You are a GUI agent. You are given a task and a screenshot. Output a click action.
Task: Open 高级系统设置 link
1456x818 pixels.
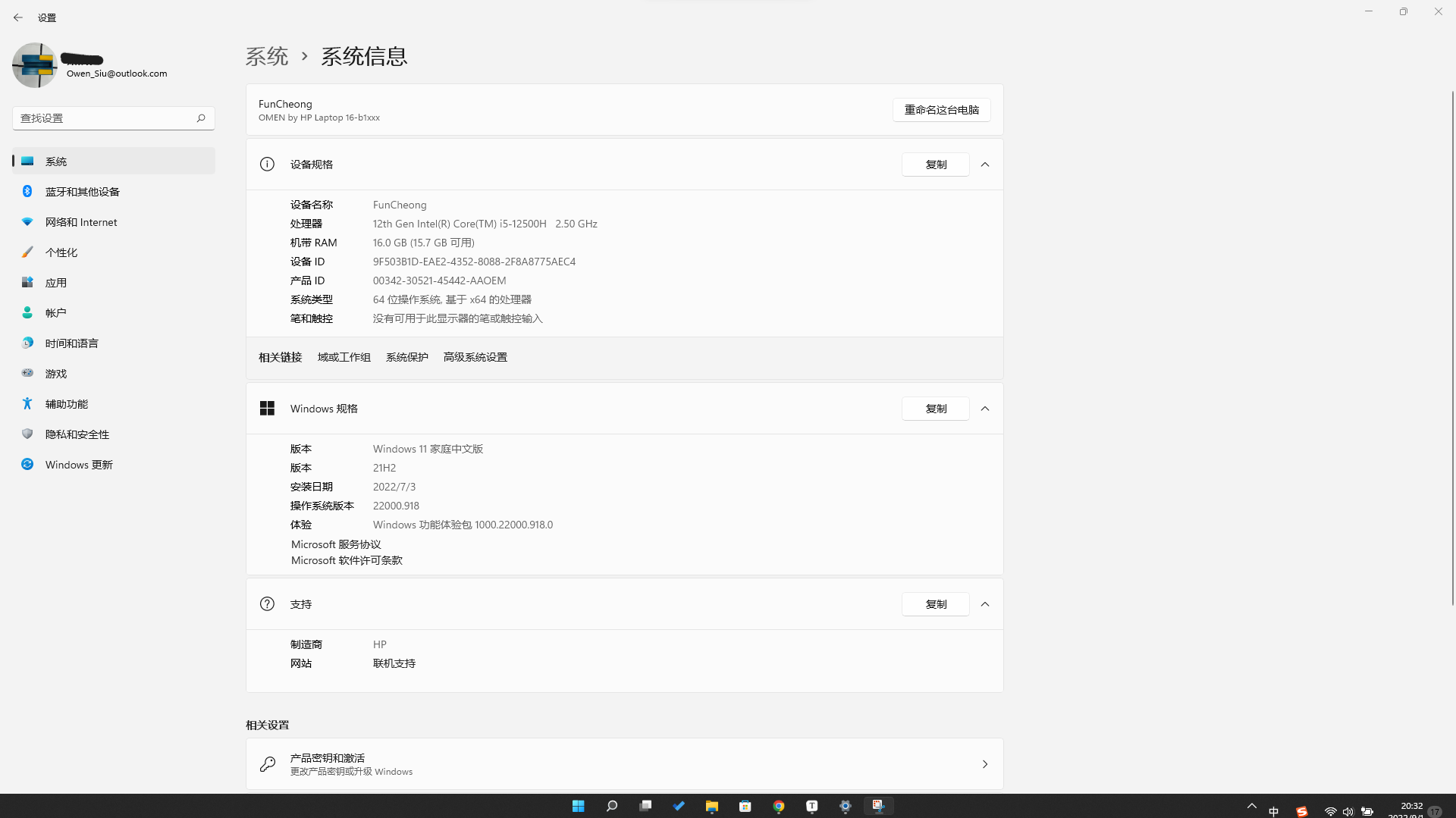tap(475, 357)
